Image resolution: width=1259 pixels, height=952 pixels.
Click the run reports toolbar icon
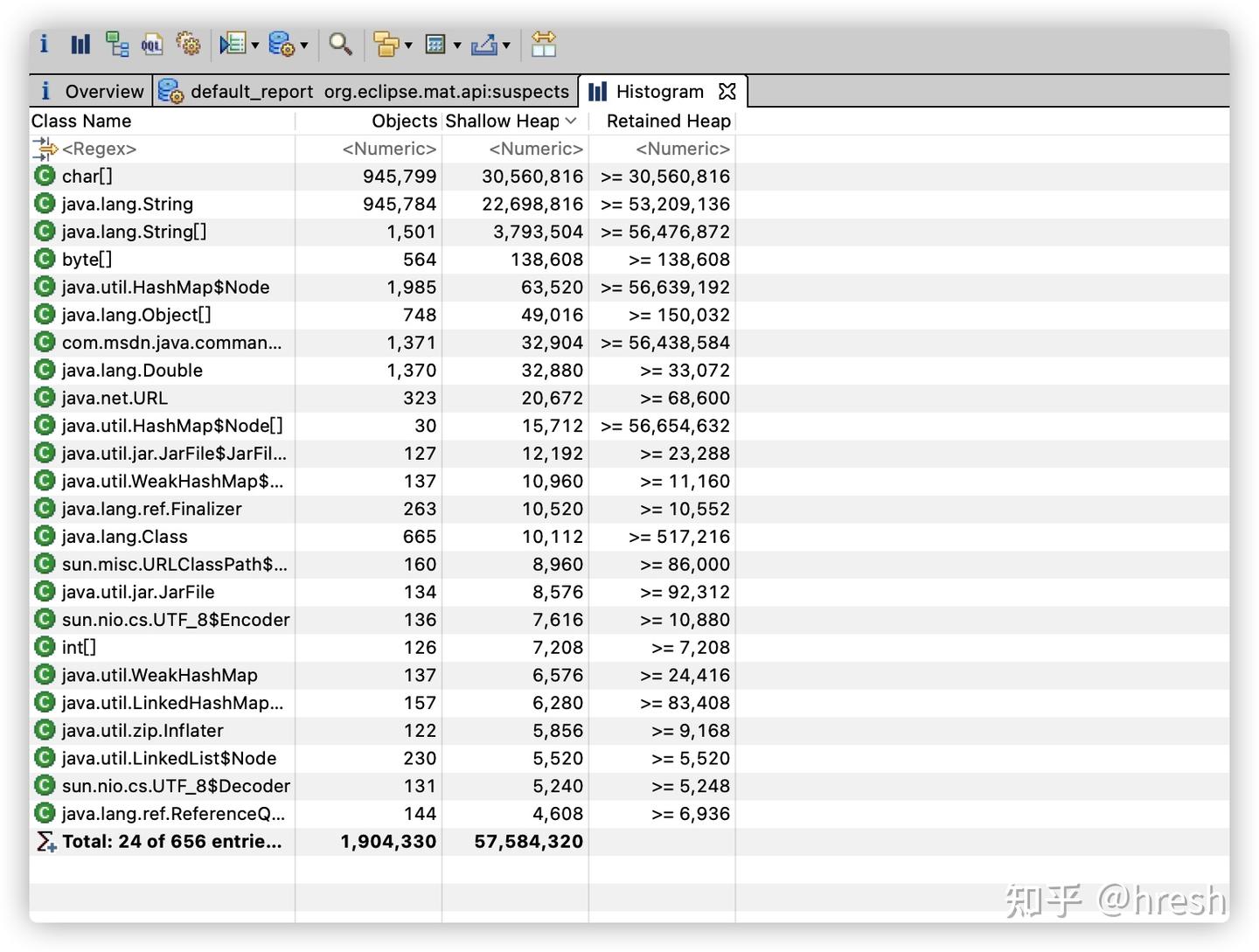click(232, 44)
